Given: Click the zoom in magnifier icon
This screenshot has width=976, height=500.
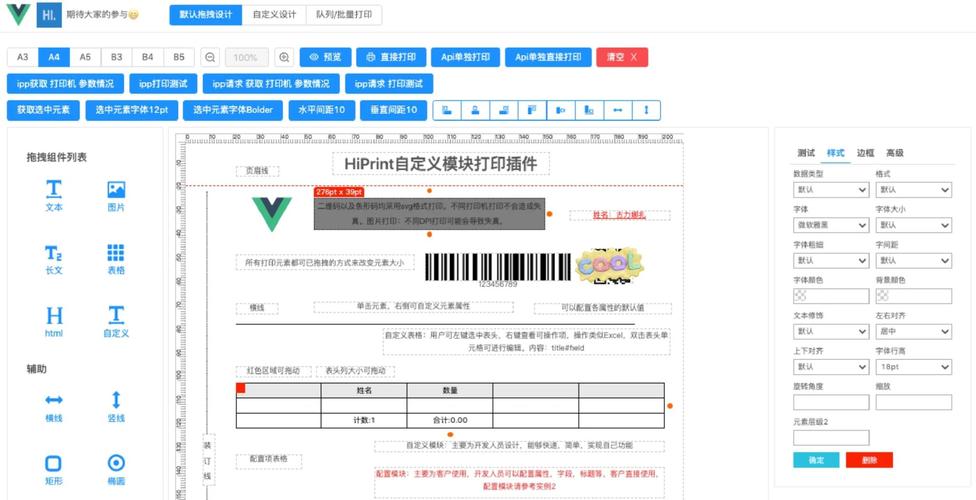Looking at the screenshot, I should (x=284, y=57).
